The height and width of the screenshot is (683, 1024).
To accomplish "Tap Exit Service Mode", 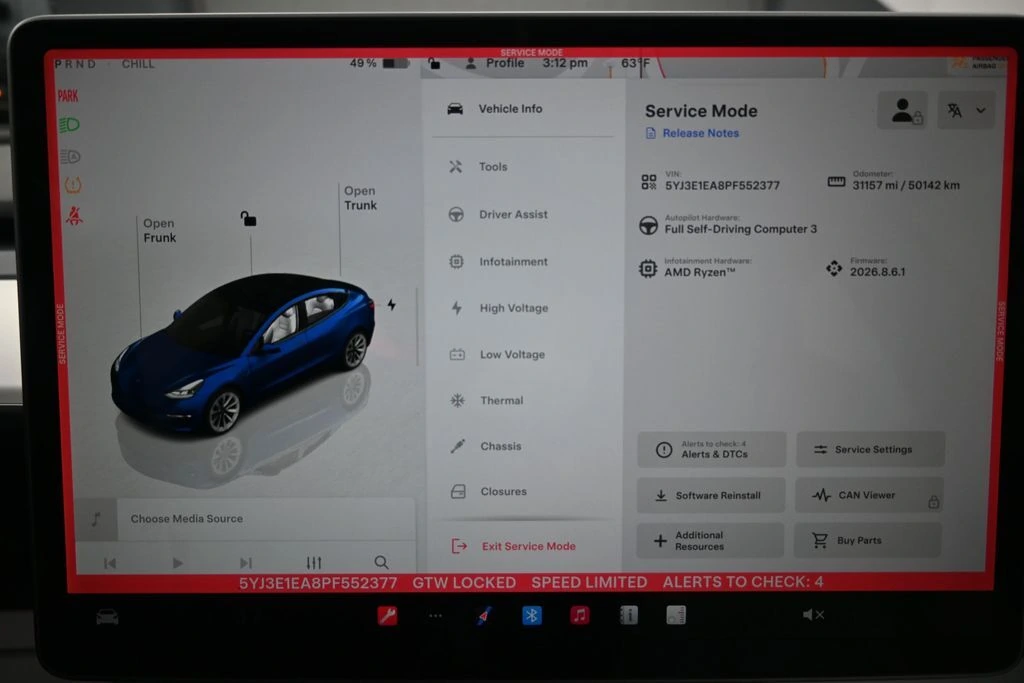I will pyautogui.click(x=513, y=546).
